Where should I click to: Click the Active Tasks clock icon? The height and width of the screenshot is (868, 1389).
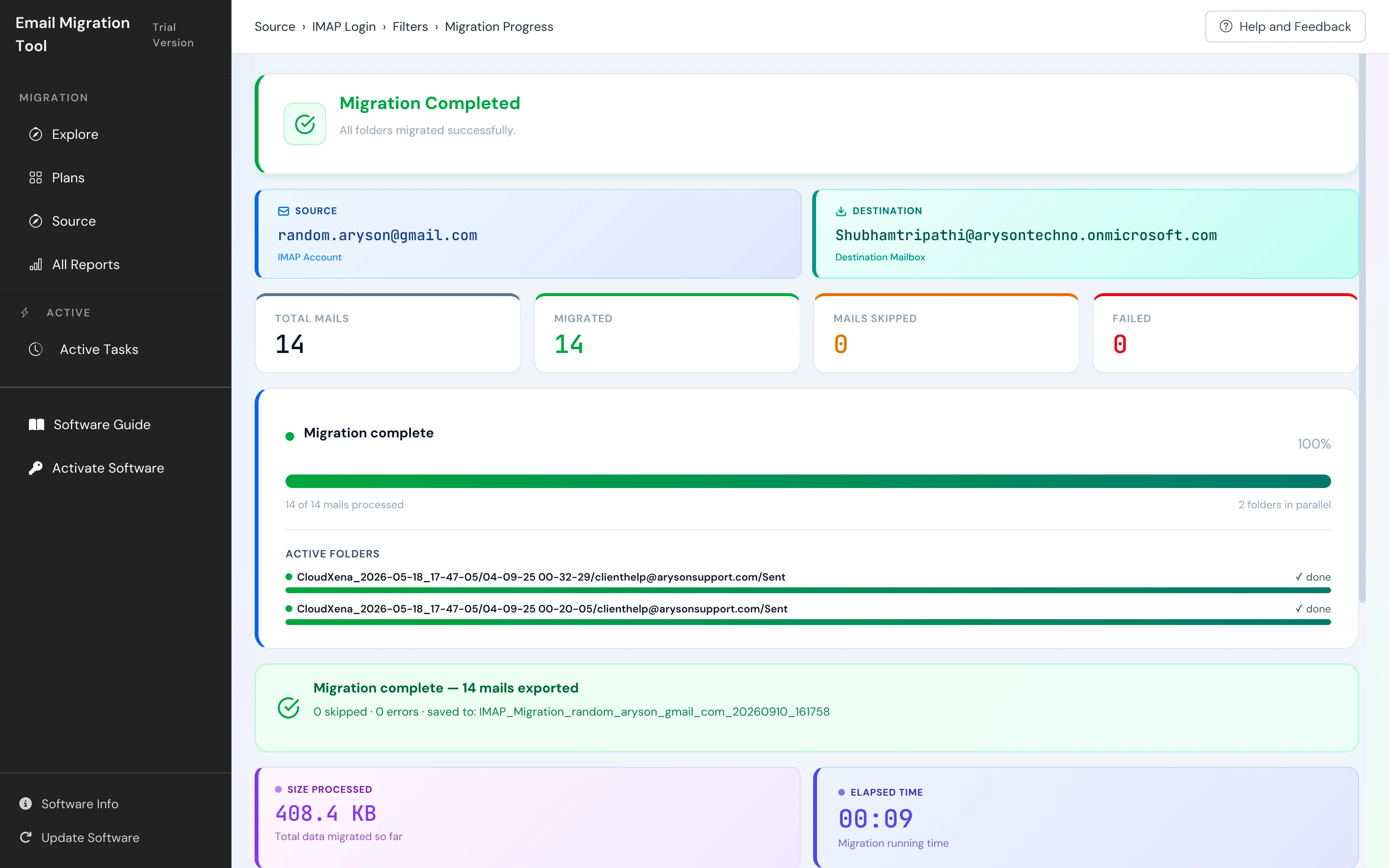click(36, 349)
